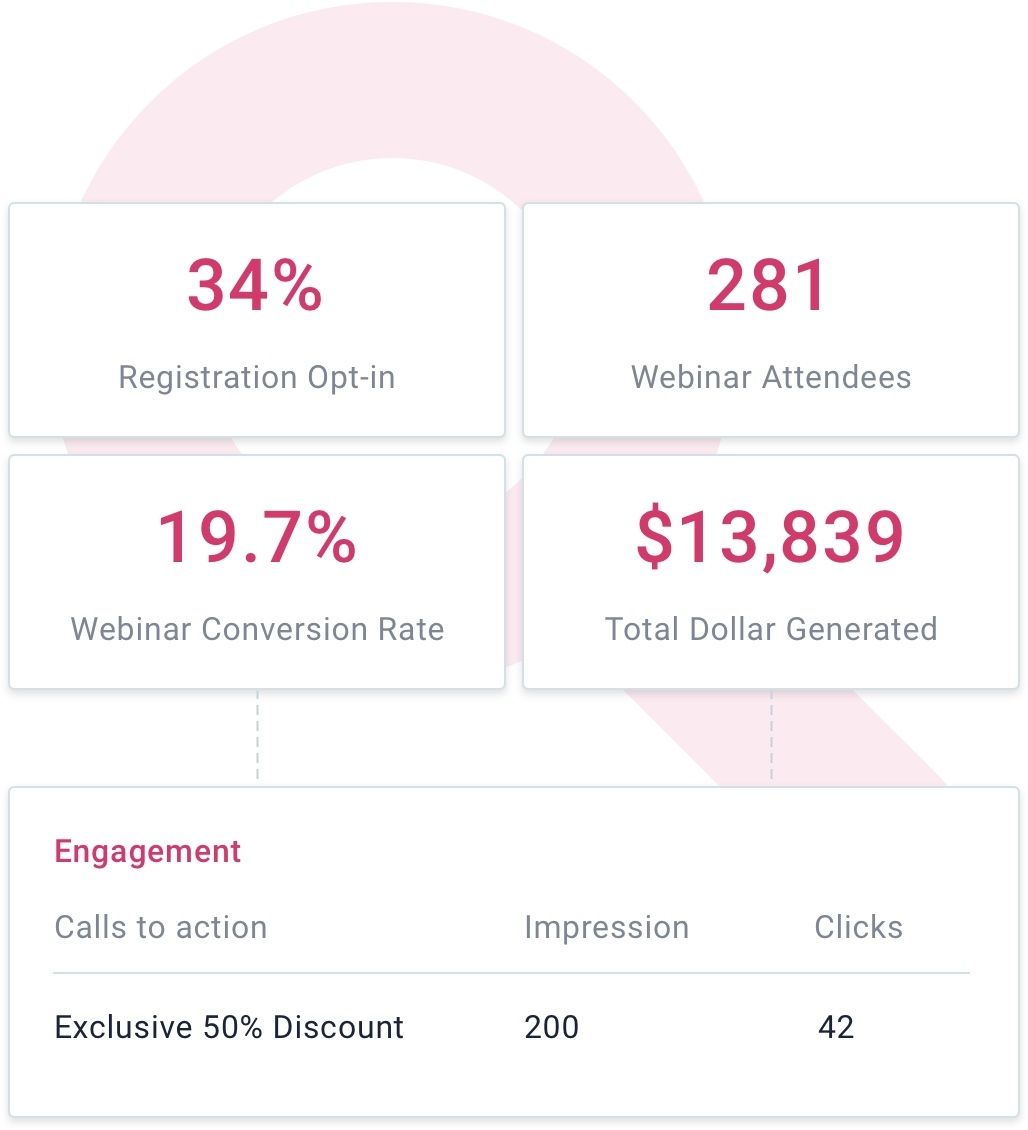Select the Webinar Attendees label

click(x=771, y=378)
